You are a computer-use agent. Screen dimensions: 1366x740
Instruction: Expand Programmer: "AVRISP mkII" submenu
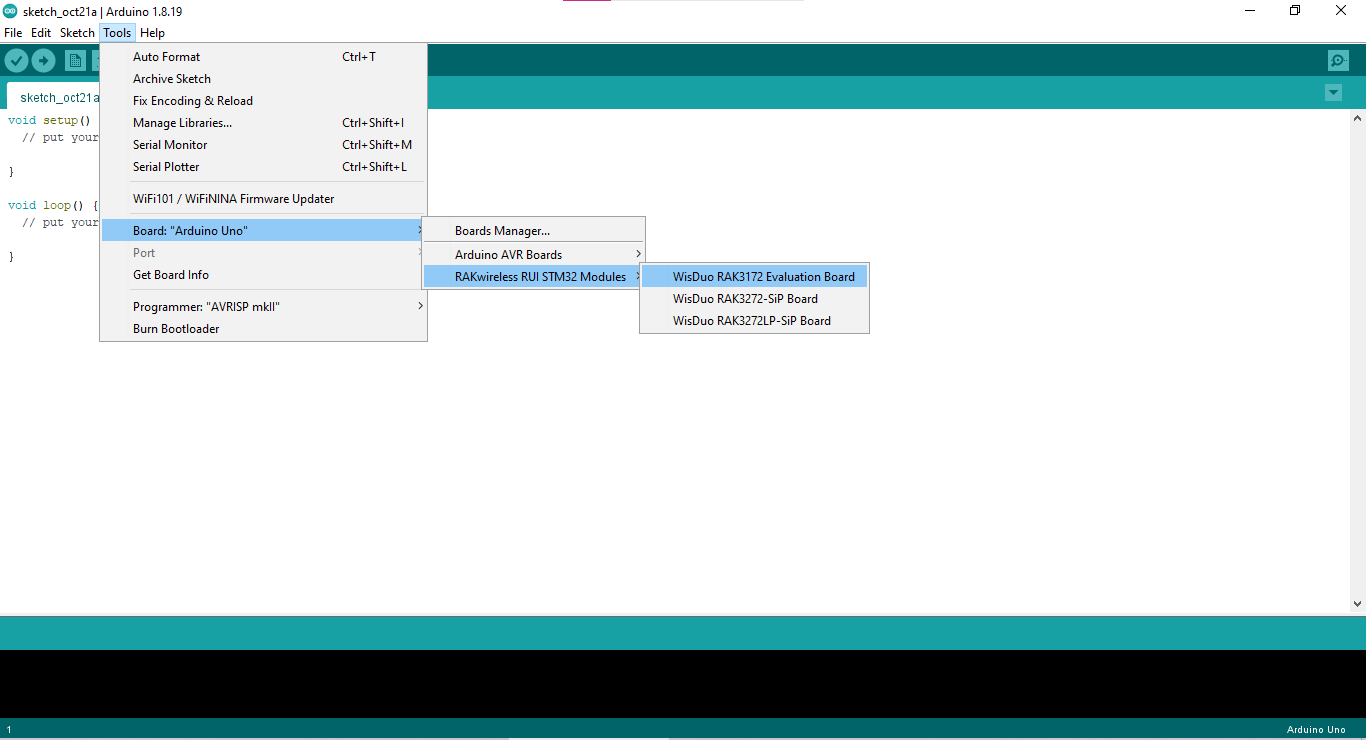click(x=264, y=307)
